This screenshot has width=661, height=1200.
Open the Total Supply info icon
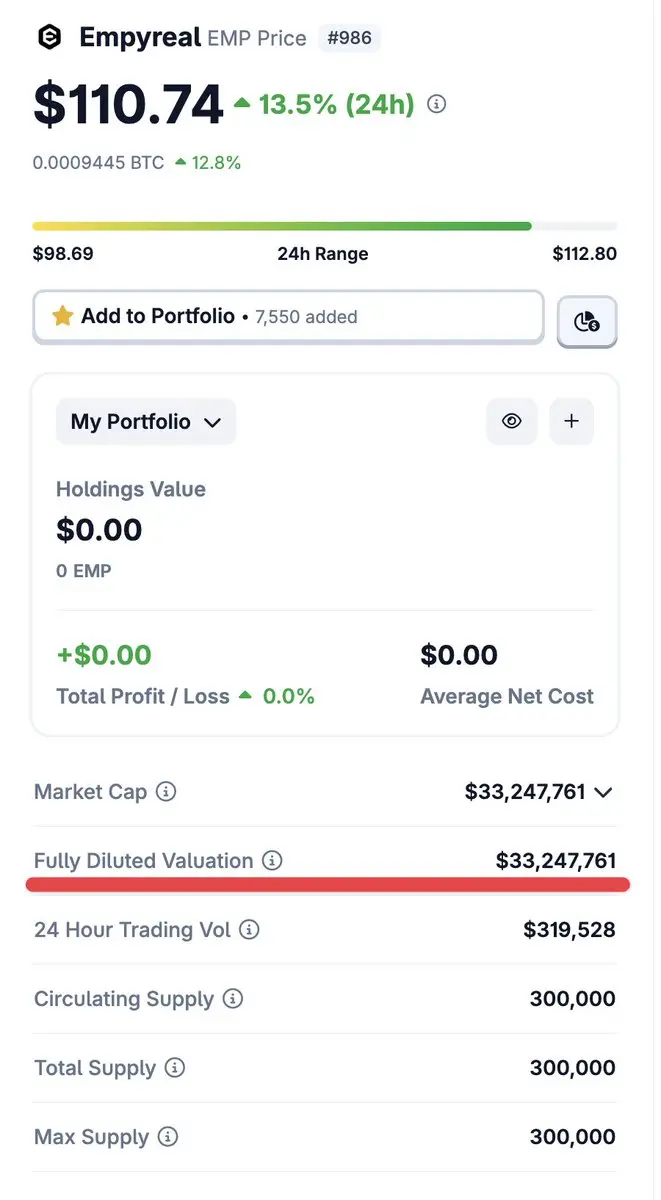click(175, 1068)
